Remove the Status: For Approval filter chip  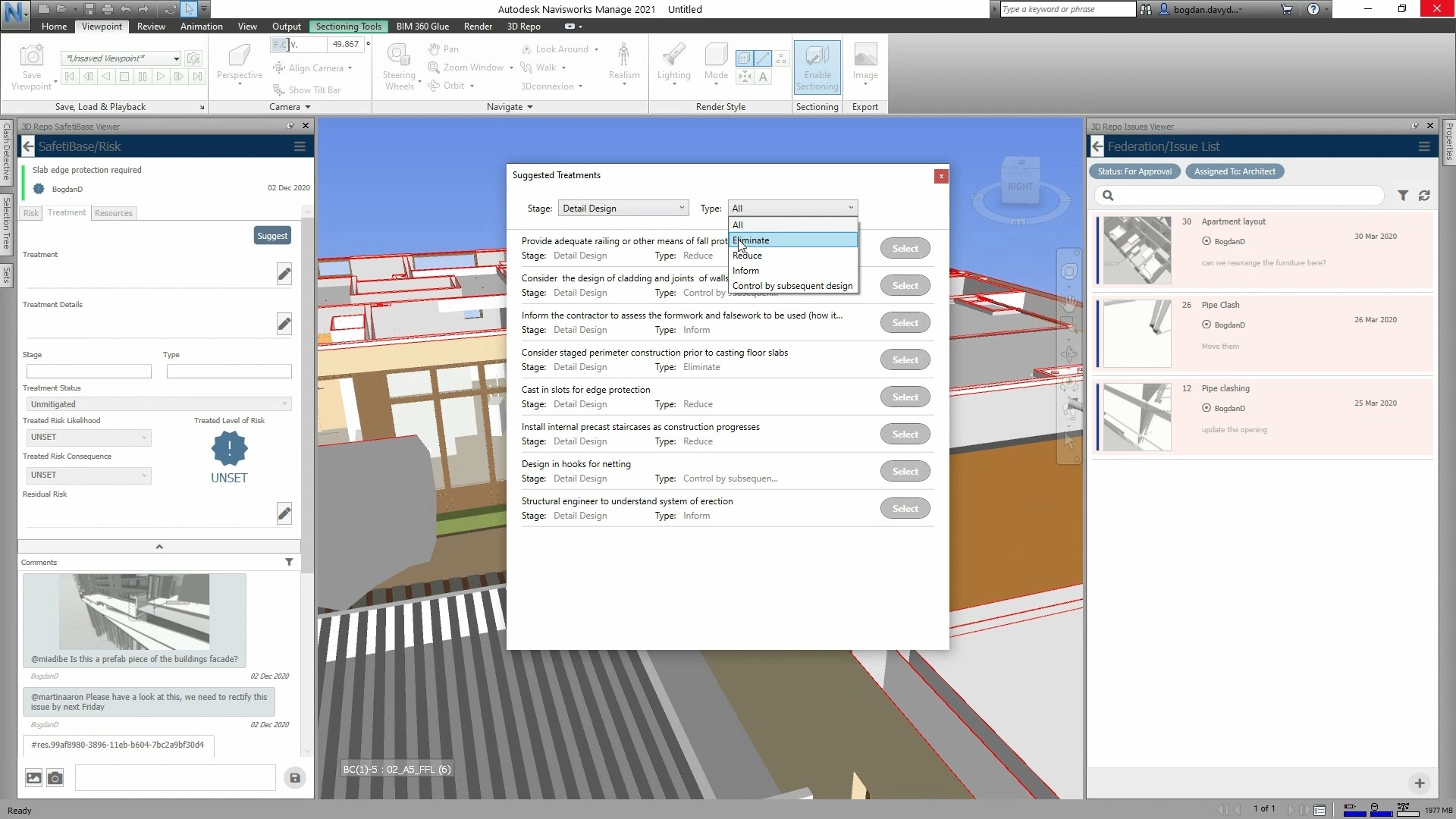tap(1134, 171)
